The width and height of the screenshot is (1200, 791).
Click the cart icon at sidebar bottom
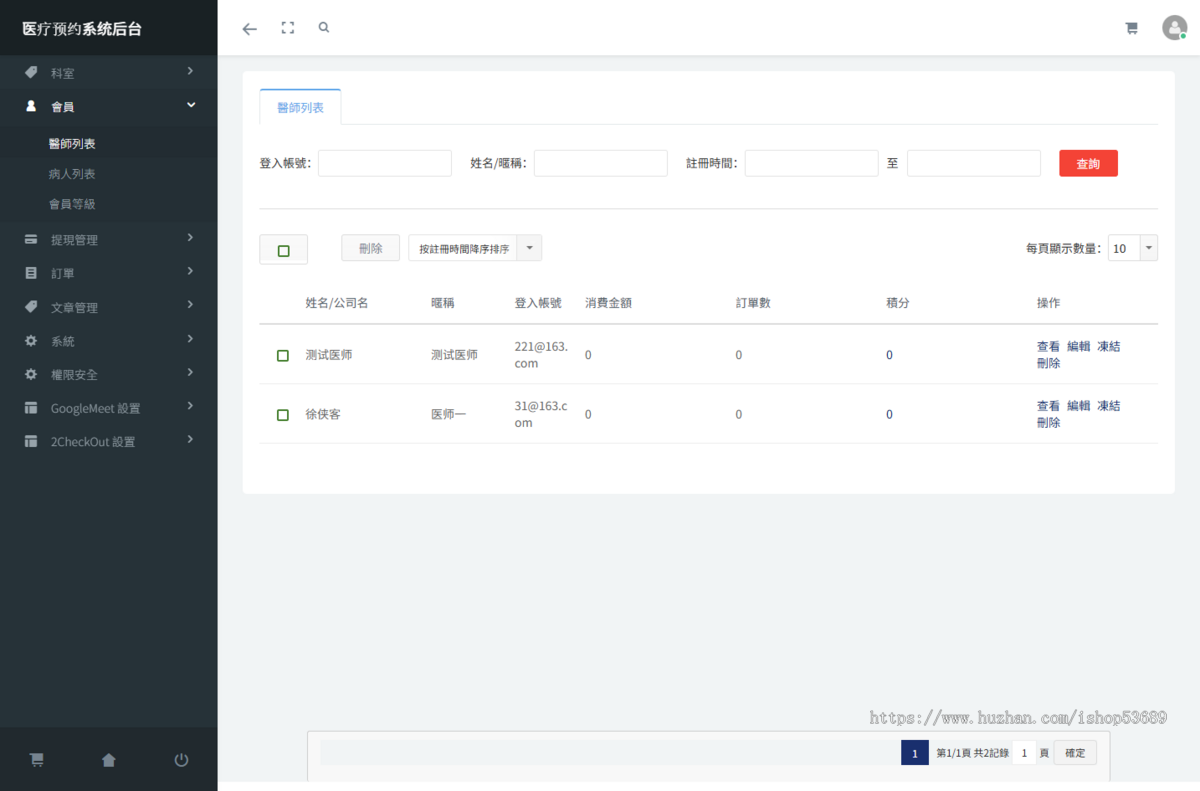[x=36, y=760]
